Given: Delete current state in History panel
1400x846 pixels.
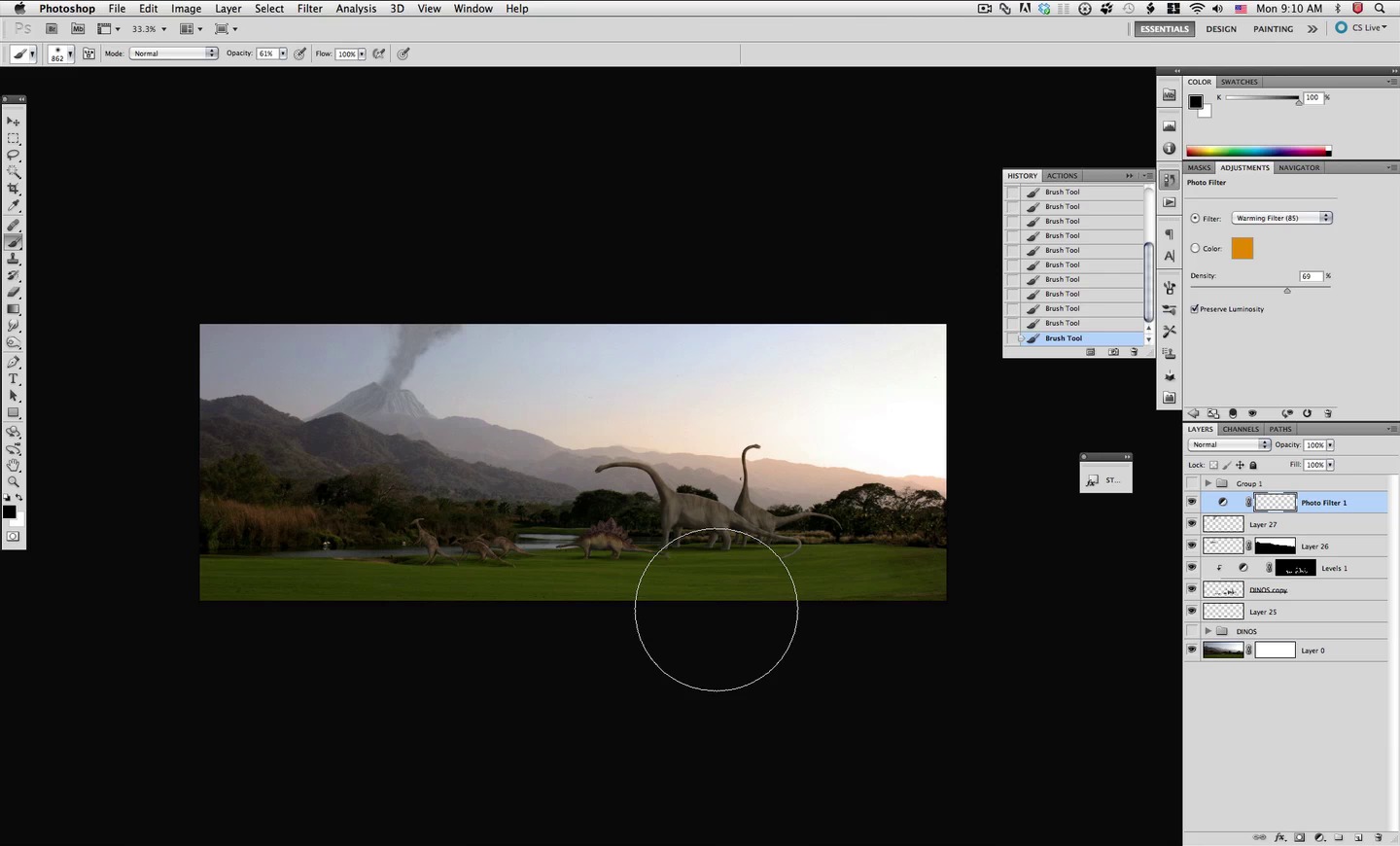Looking at the screenshot, I should [x=1134, y=352].
